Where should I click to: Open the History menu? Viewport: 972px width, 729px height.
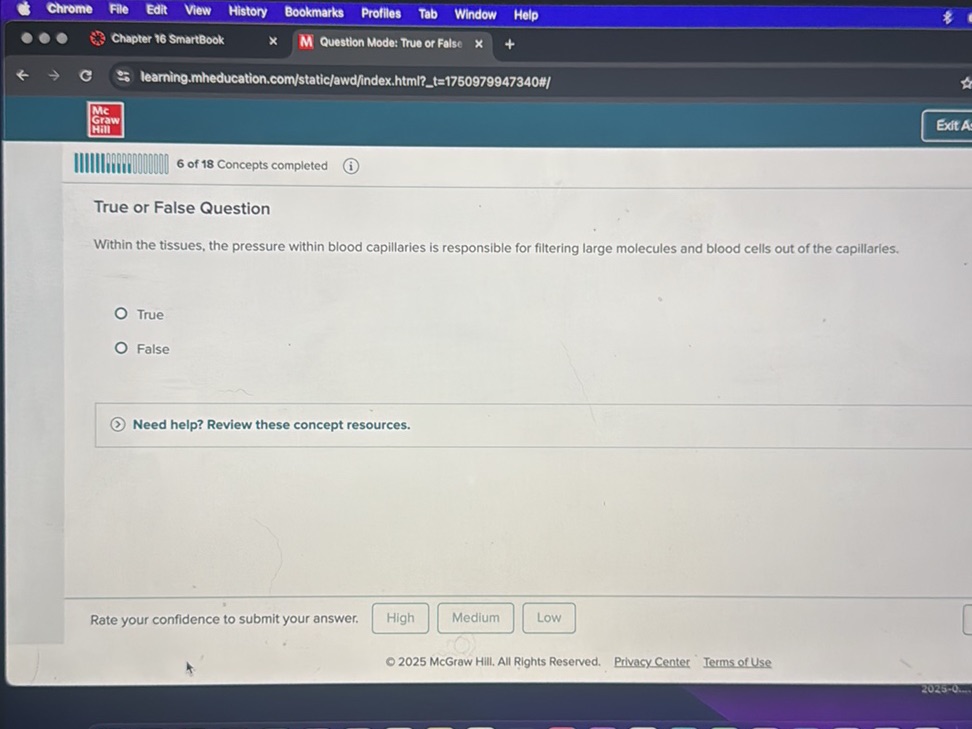point(247,11)
